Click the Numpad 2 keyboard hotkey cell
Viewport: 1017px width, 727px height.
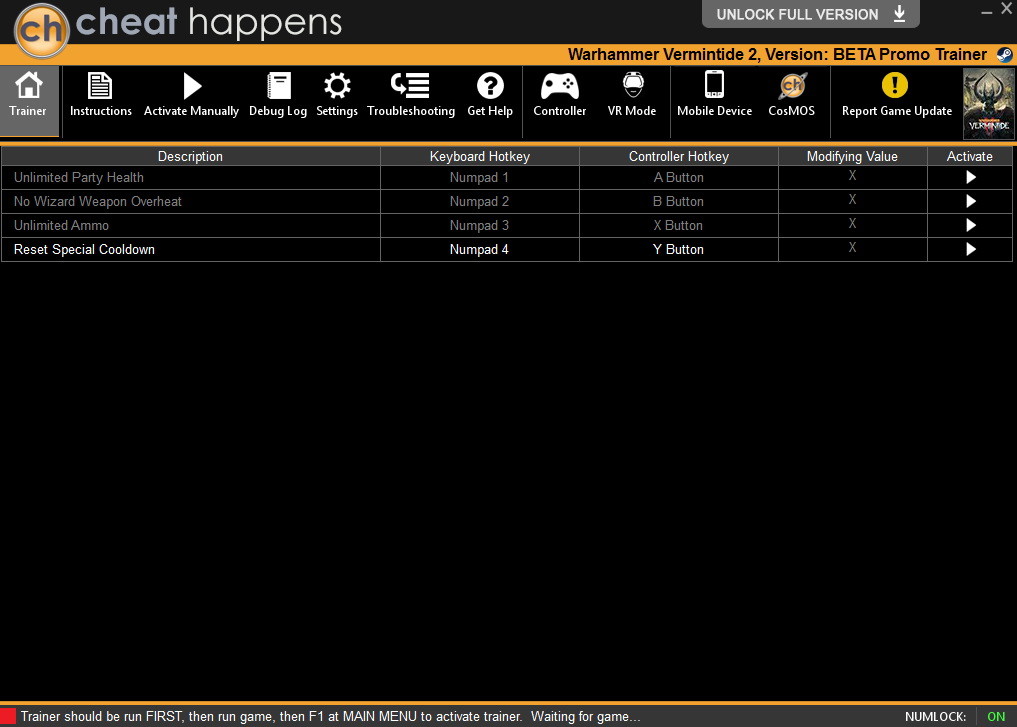click(479, 202)
